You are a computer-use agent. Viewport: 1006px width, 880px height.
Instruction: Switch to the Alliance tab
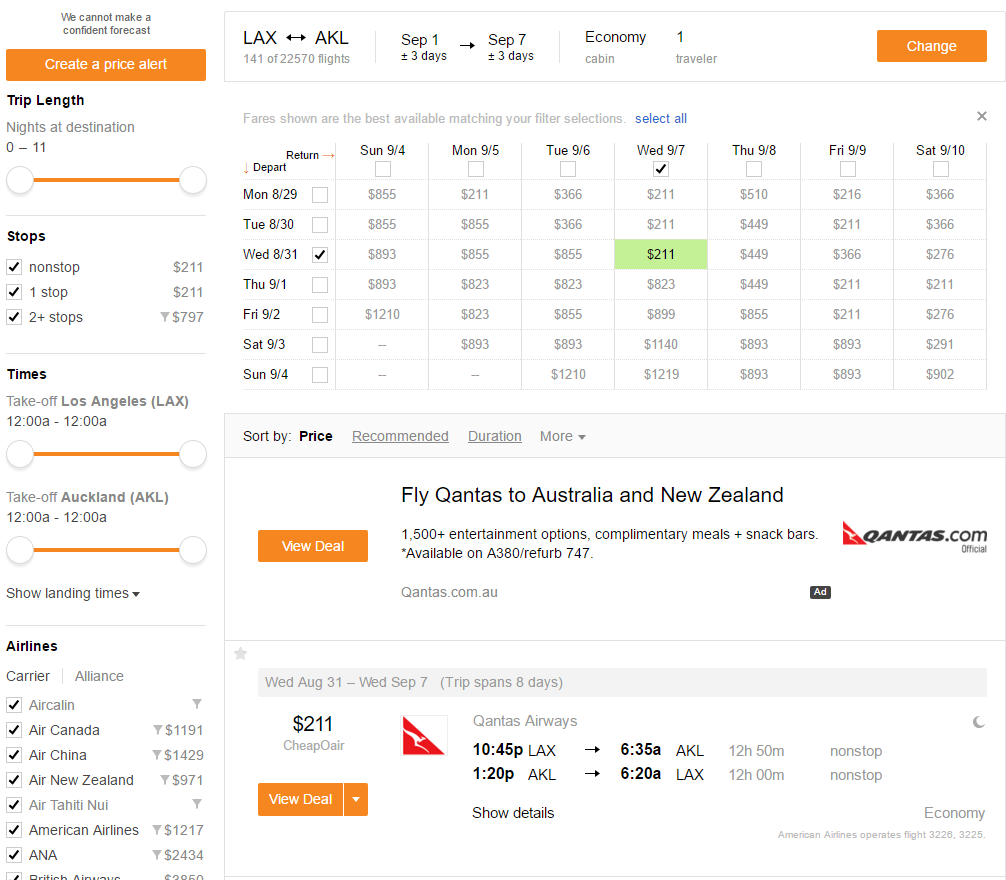click(99, 676)
